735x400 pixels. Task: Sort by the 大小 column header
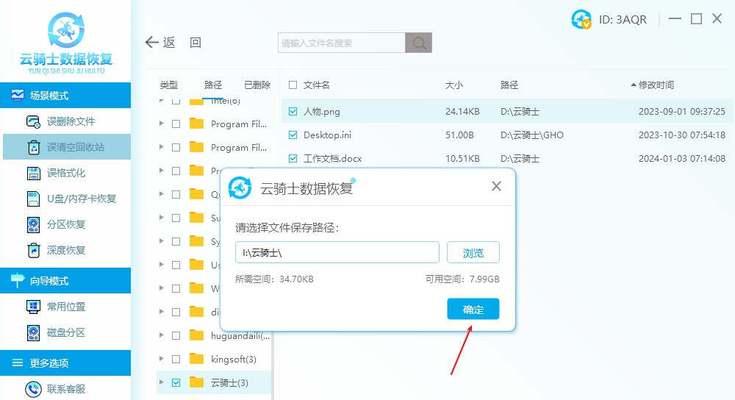[454, 85]
